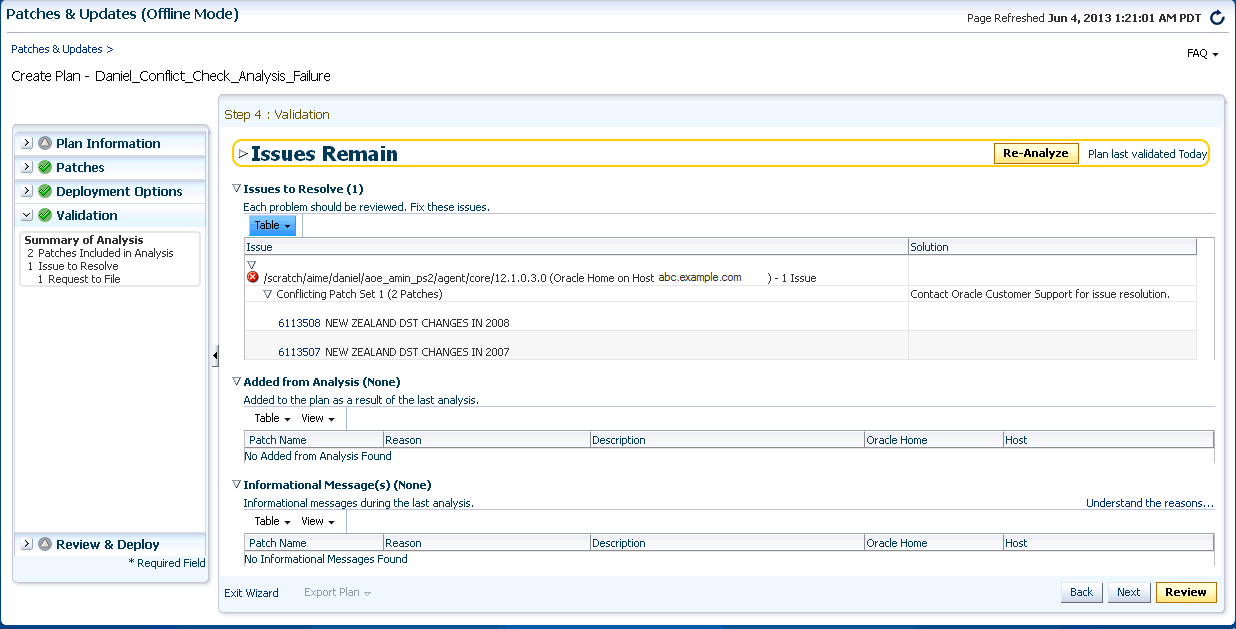The image size is (1236, 629).
Task: Select the Validation step label
Action: (86, 215)
